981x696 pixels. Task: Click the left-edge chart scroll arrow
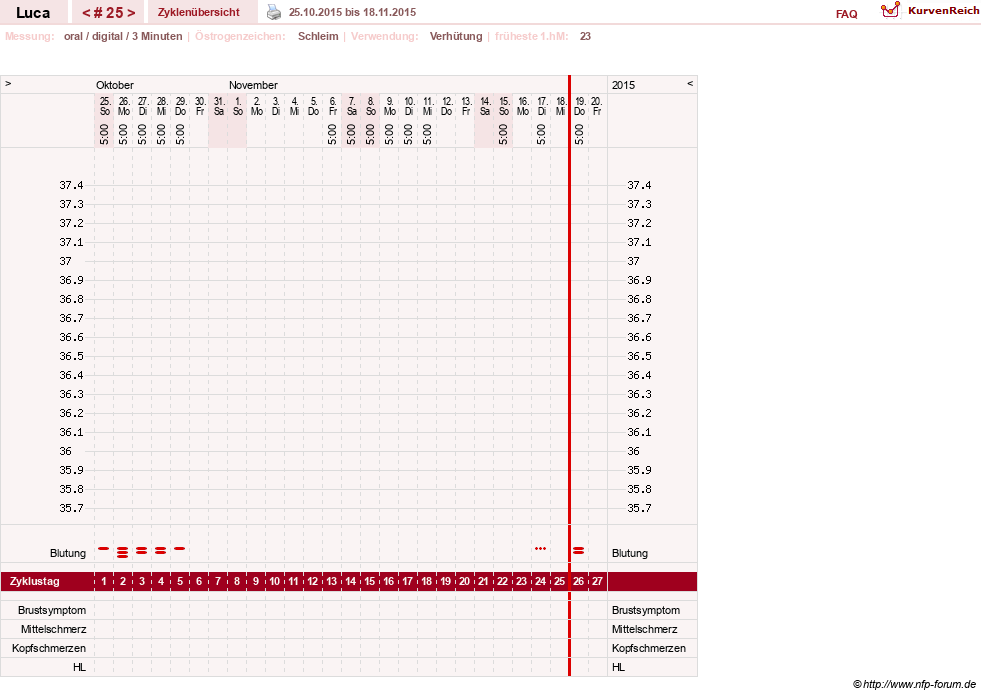(8, 83)
